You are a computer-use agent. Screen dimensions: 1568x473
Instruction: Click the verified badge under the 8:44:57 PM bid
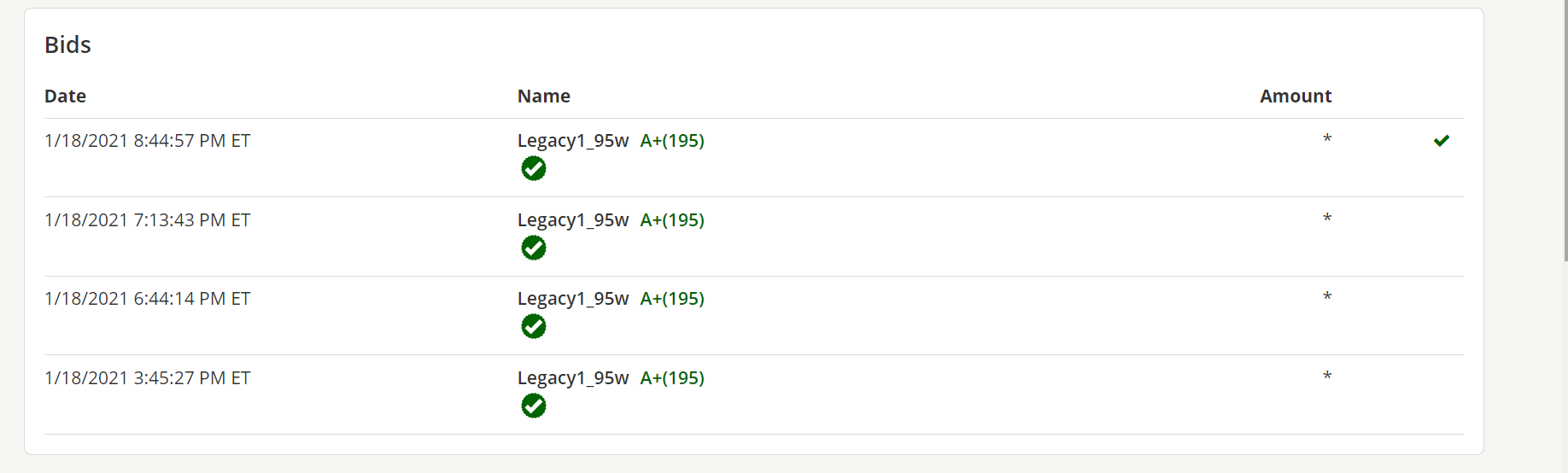point(534,169)
